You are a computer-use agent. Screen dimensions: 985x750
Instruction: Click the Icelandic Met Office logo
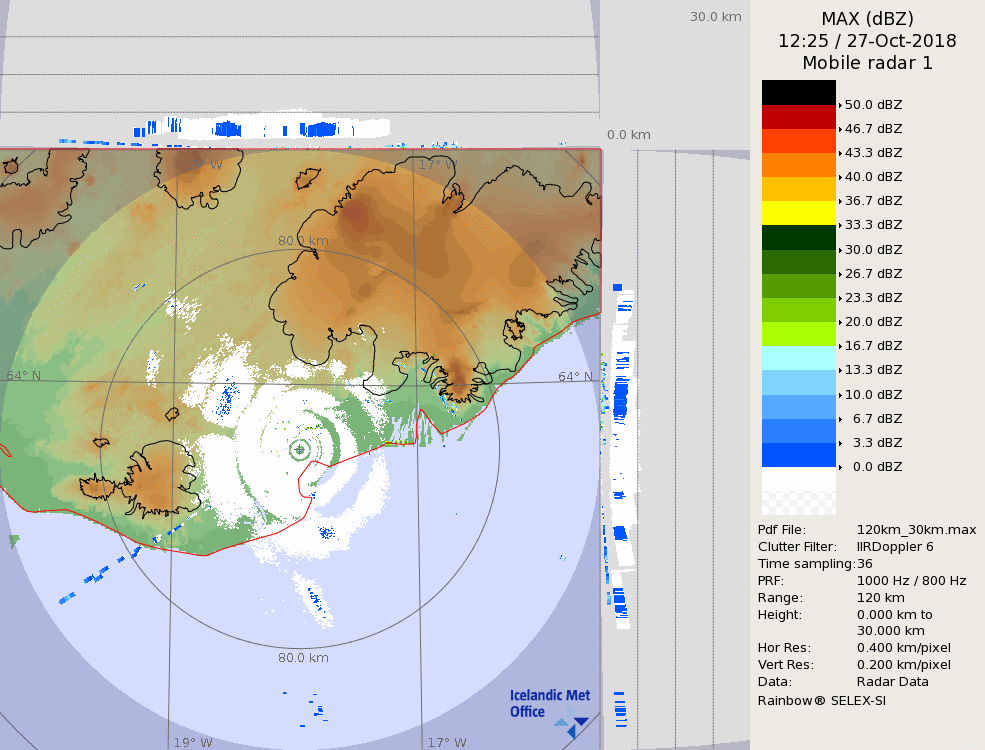coord(550,704)
